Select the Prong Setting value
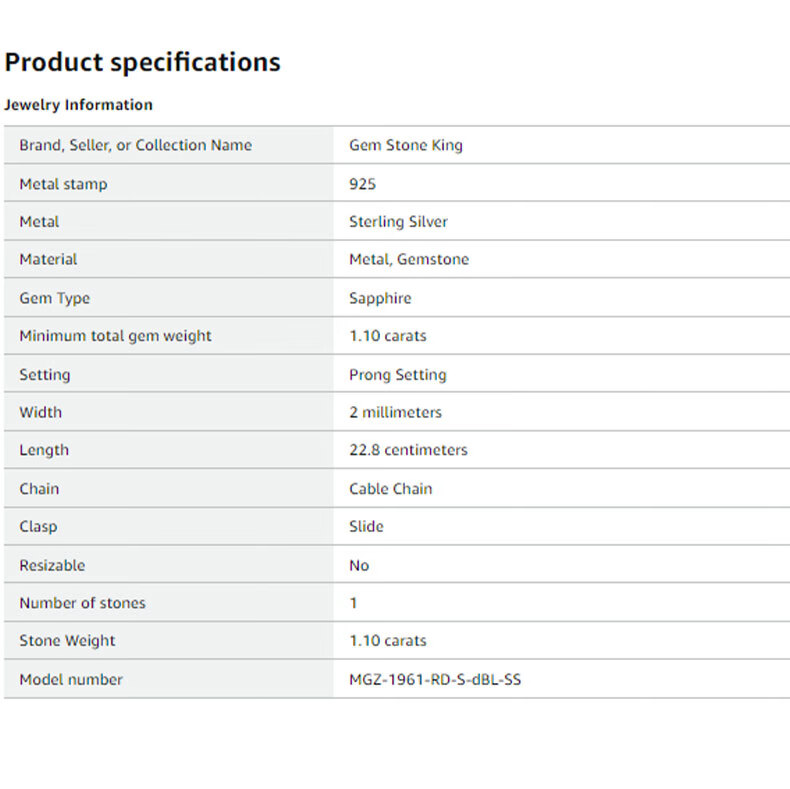 [397, 375]
